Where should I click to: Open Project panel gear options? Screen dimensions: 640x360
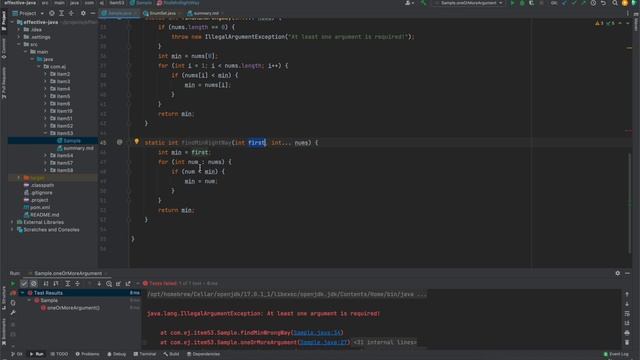pyautogui.click(x=83, y=13)
